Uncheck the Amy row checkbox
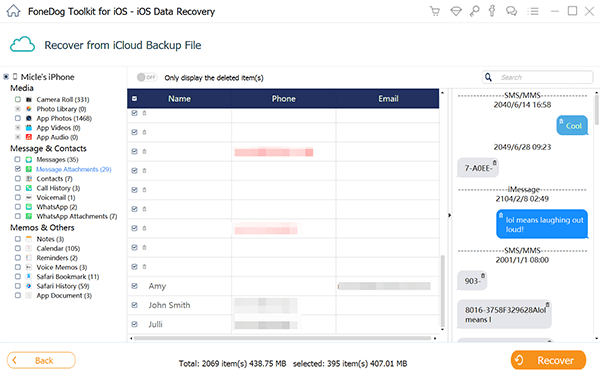 [134, 286]
